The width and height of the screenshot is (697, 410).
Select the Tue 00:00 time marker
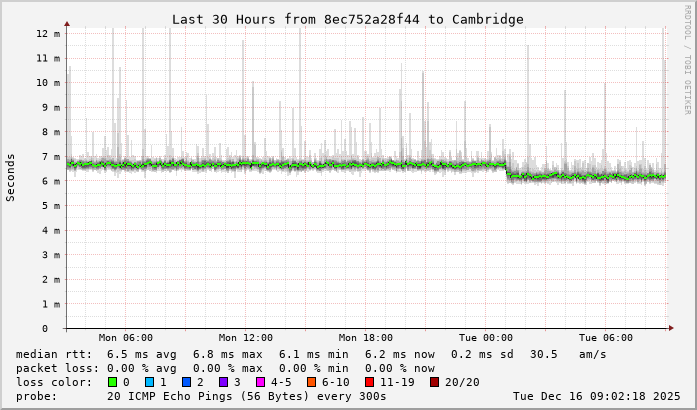pos(486,338)
